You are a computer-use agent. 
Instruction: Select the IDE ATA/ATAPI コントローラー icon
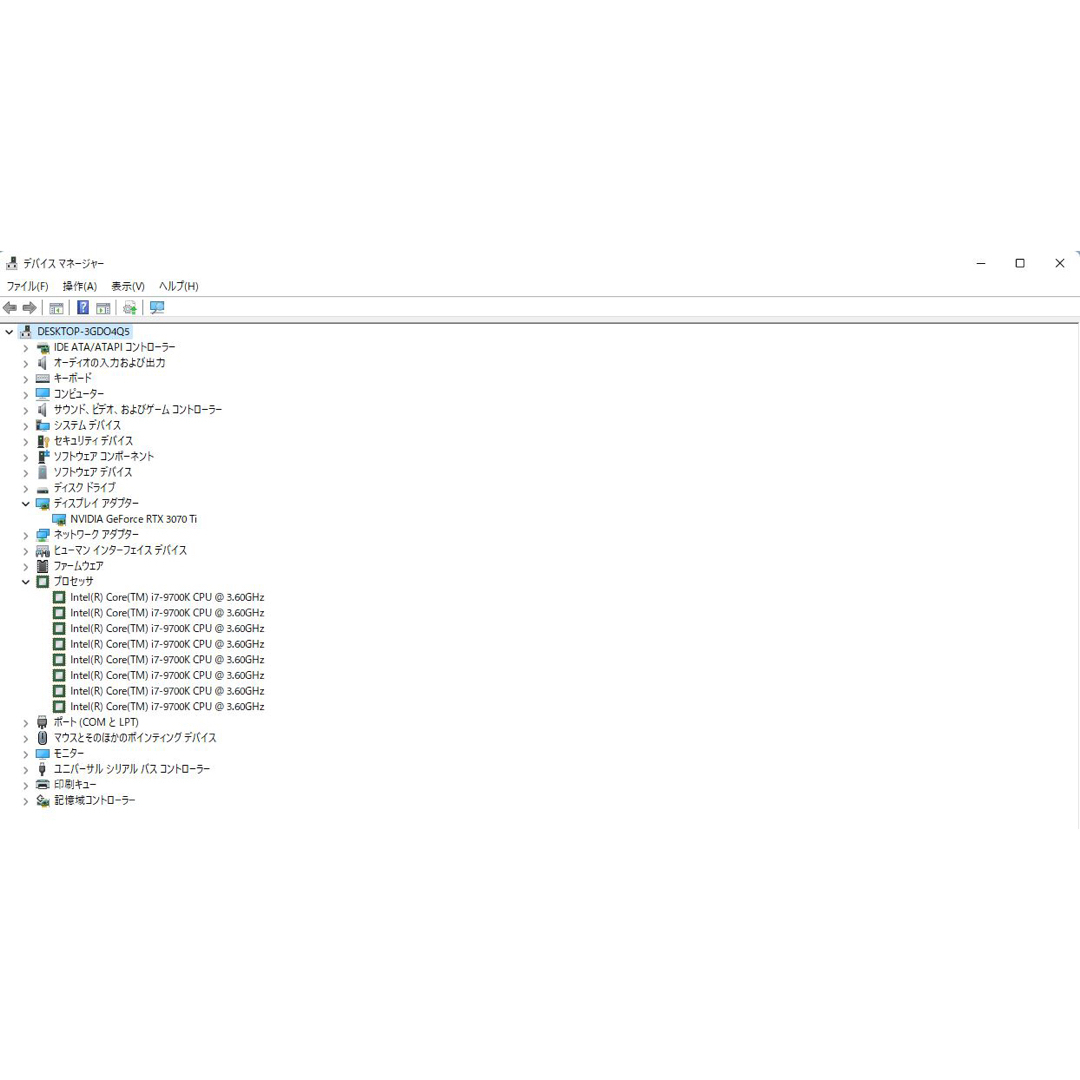coord(43,347)
